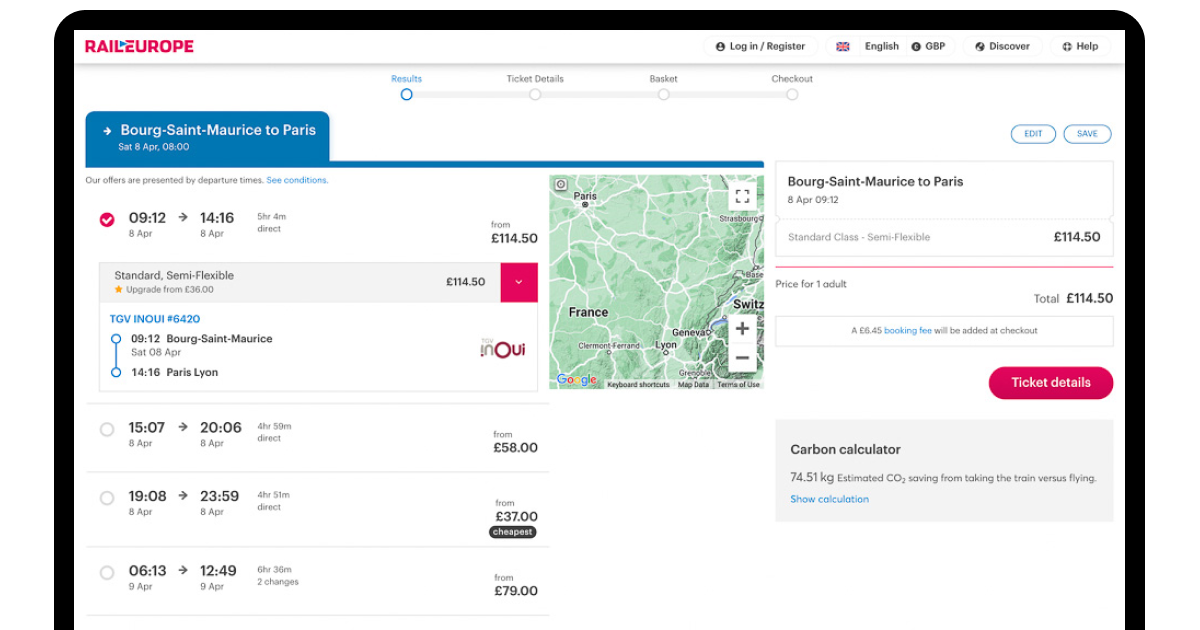Click the Ticket details button
Image resolution: width=1200 pixels, height=630 pixels.
click(1051, 382)
